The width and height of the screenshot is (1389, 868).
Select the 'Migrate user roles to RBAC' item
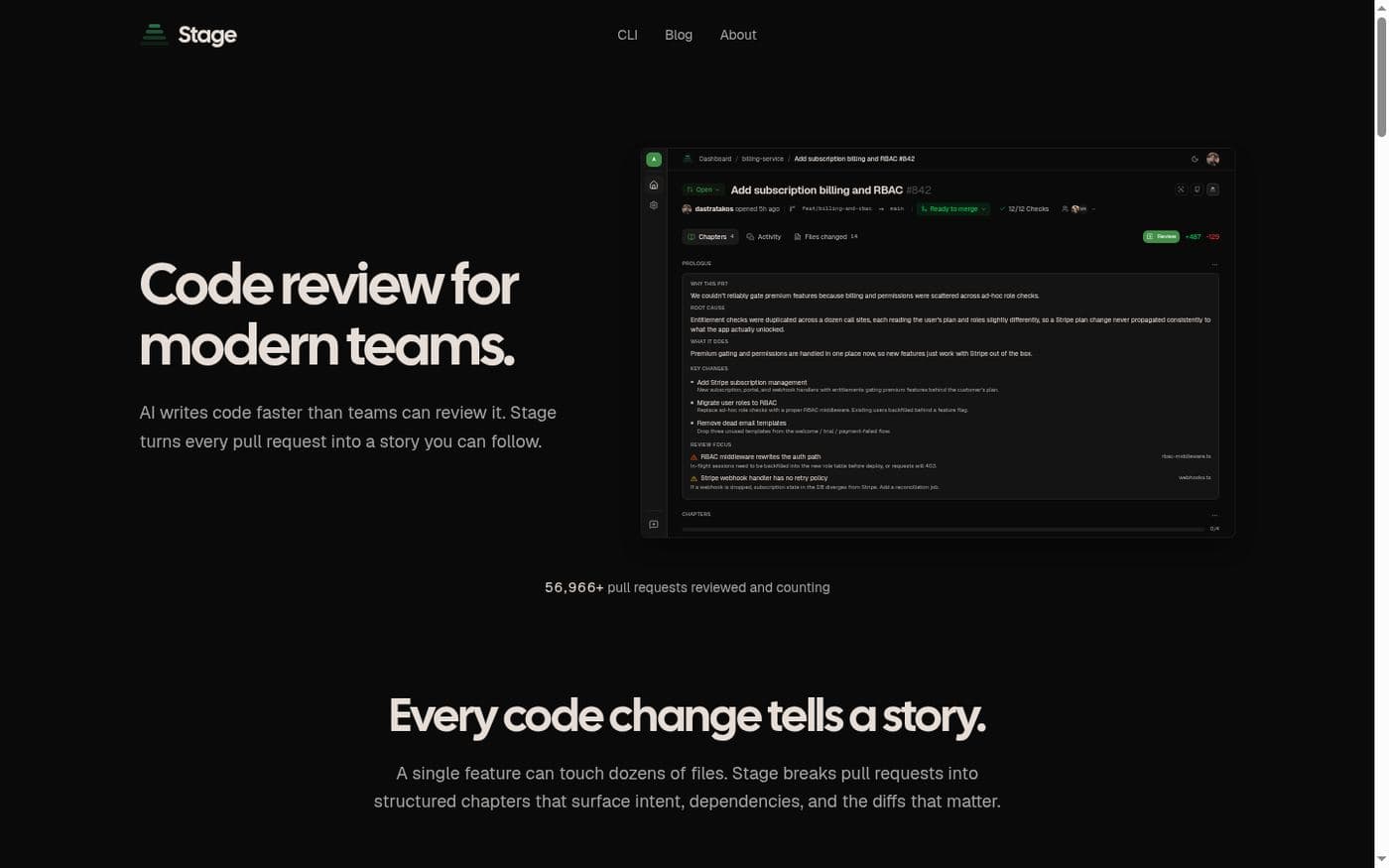[x=737, y=403]
